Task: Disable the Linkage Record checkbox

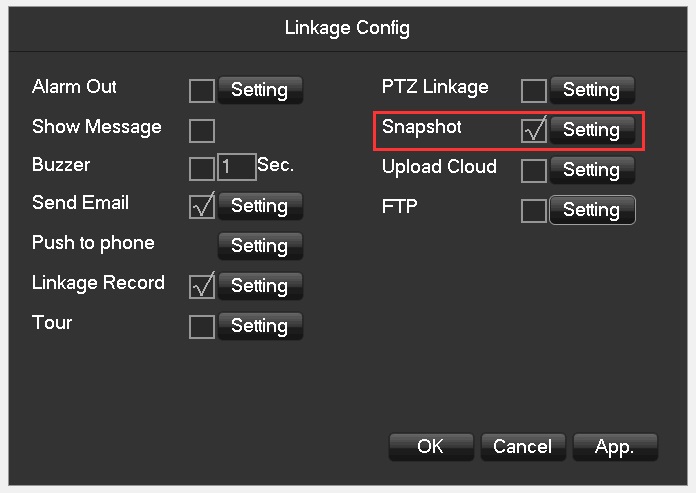Action: [202, 286]
